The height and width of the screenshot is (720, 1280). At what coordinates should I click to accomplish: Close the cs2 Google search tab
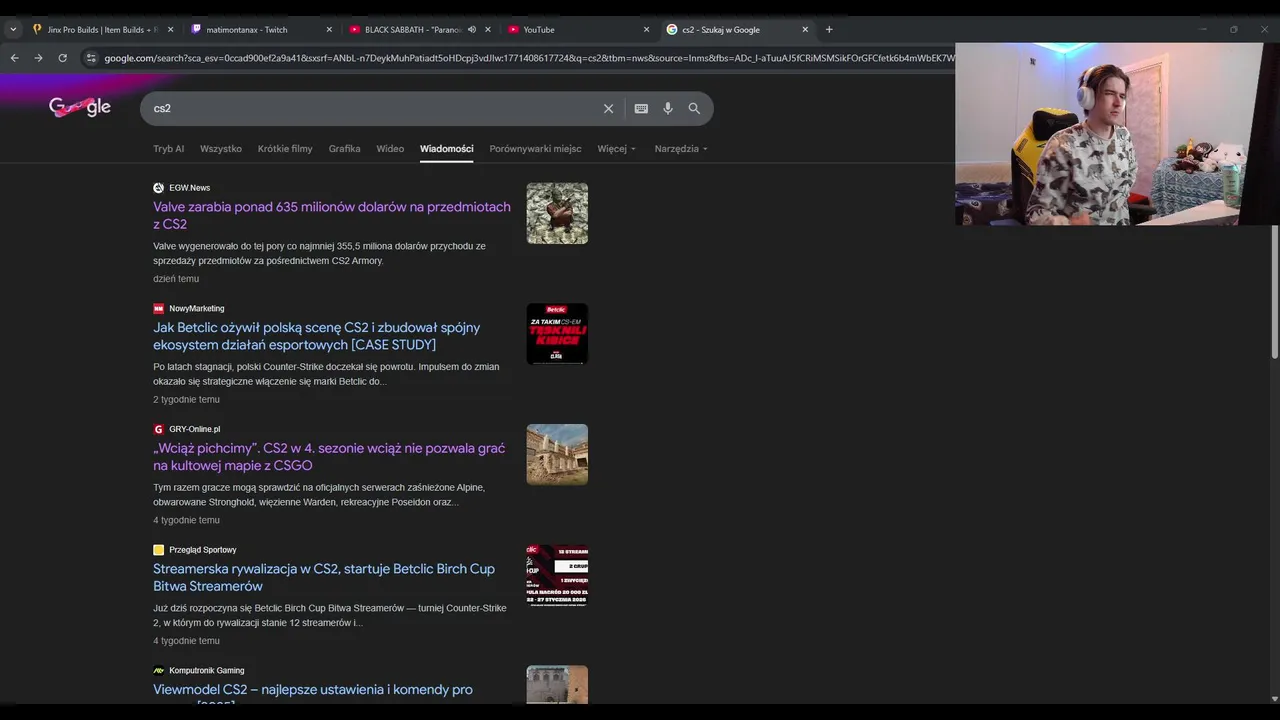click(x=805, y=29)
